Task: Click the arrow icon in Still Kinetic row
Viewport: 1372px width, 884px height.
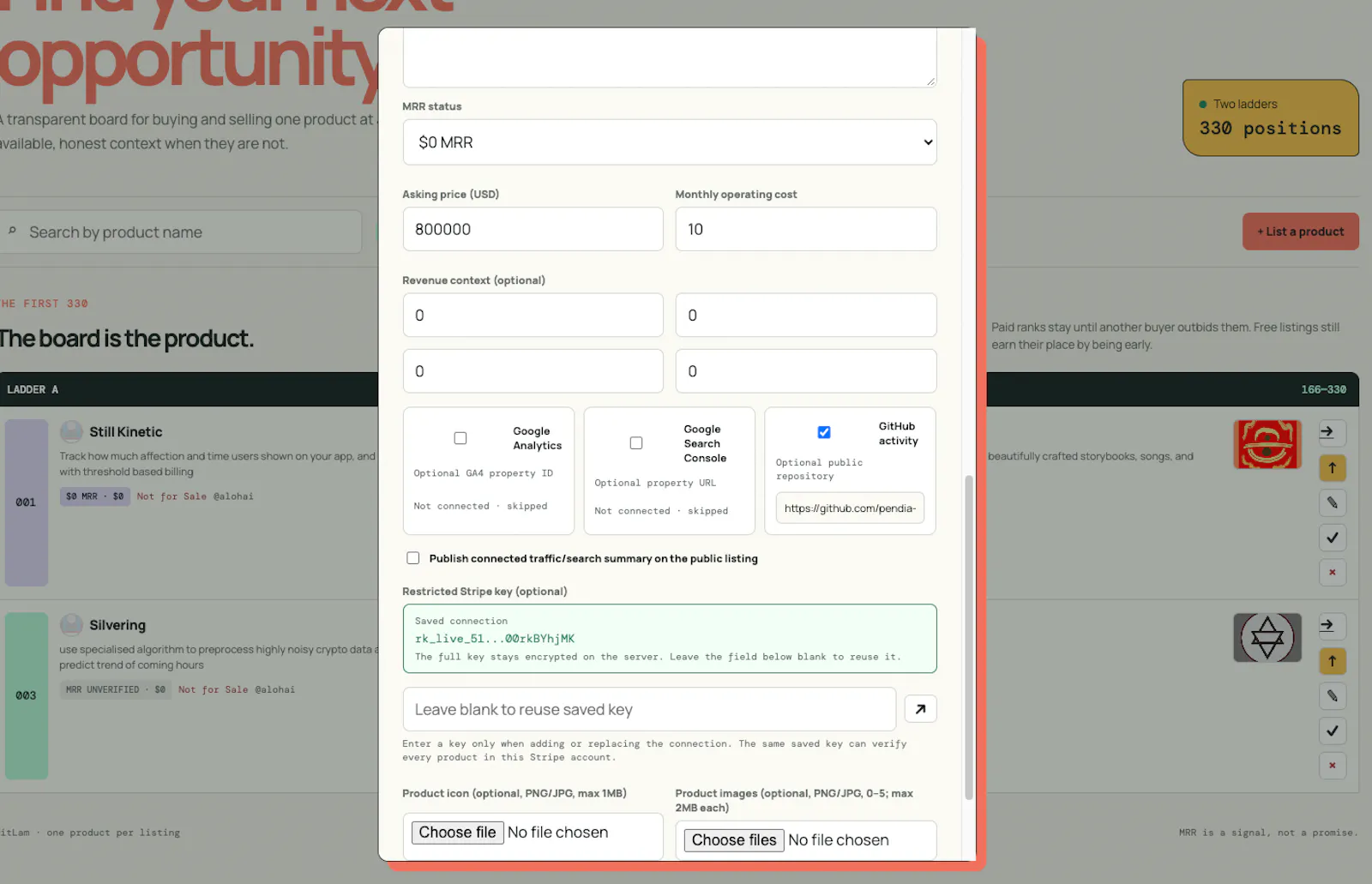Action: pos(1332,432)
